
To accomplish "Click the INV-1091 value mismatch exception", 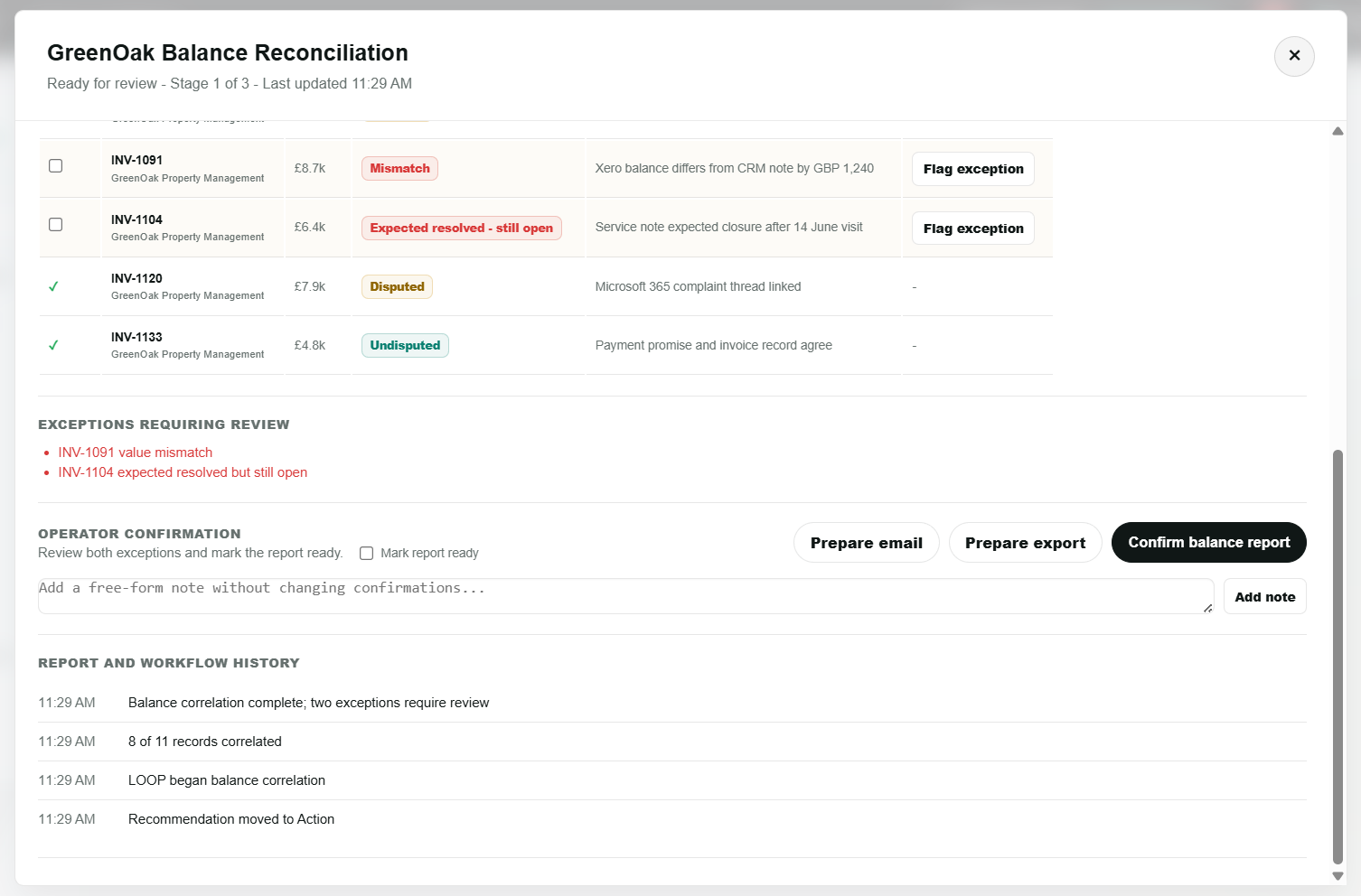I will pos(136,453).
